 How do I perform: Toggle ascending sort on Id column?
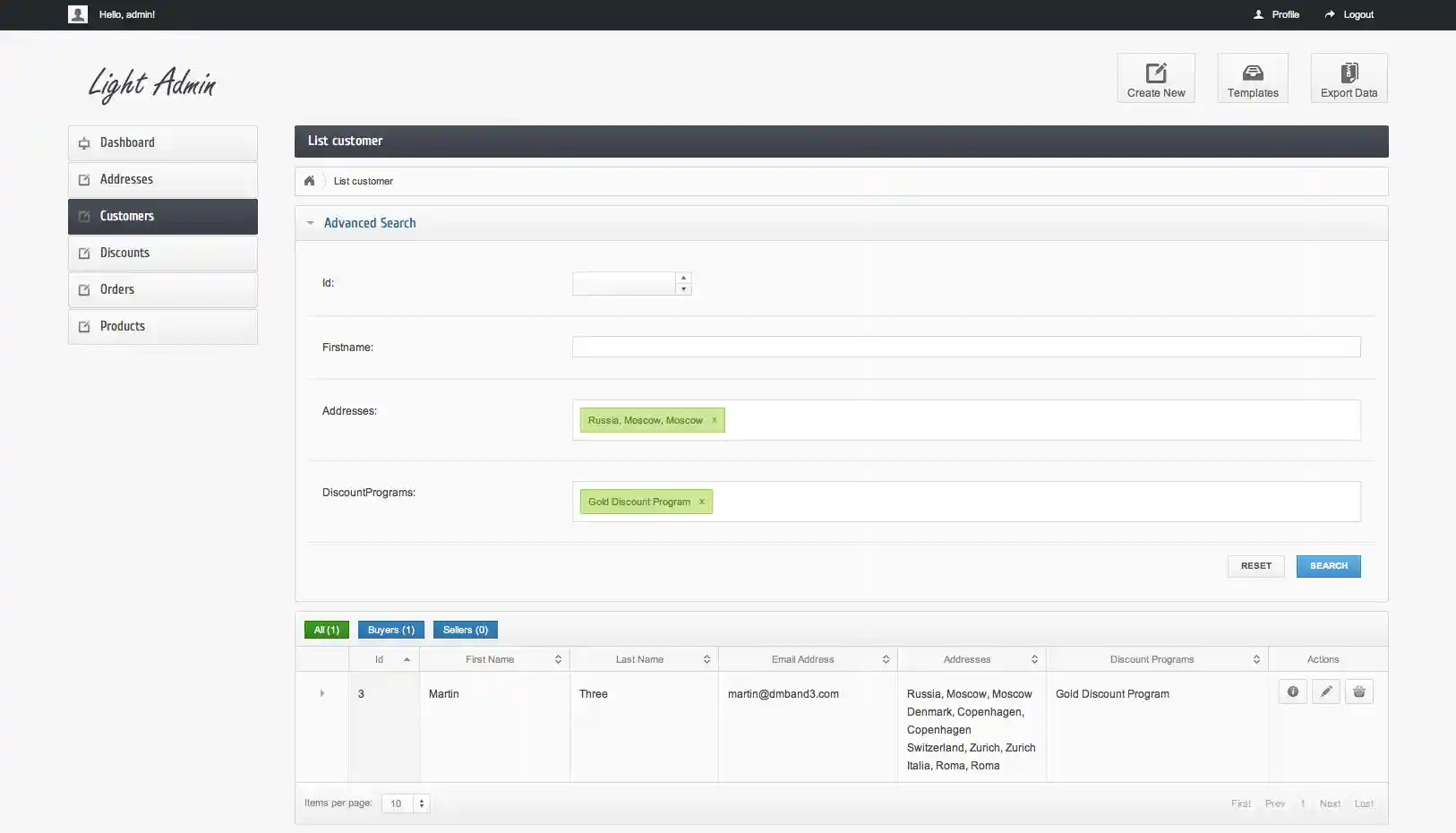click(406, 659)
